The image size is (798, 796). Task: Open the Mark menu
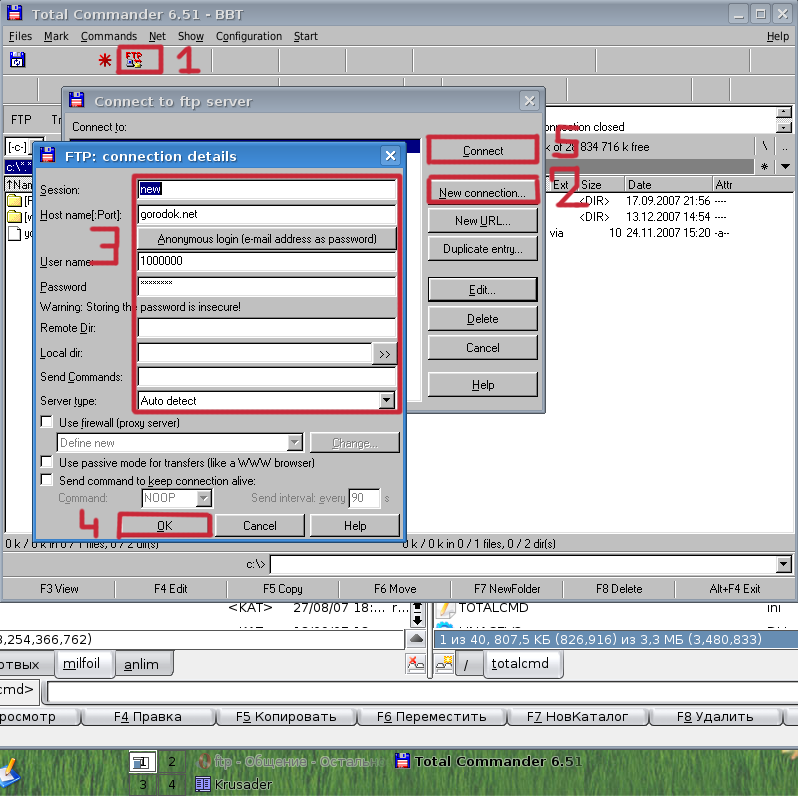click(x=56, y=36)
